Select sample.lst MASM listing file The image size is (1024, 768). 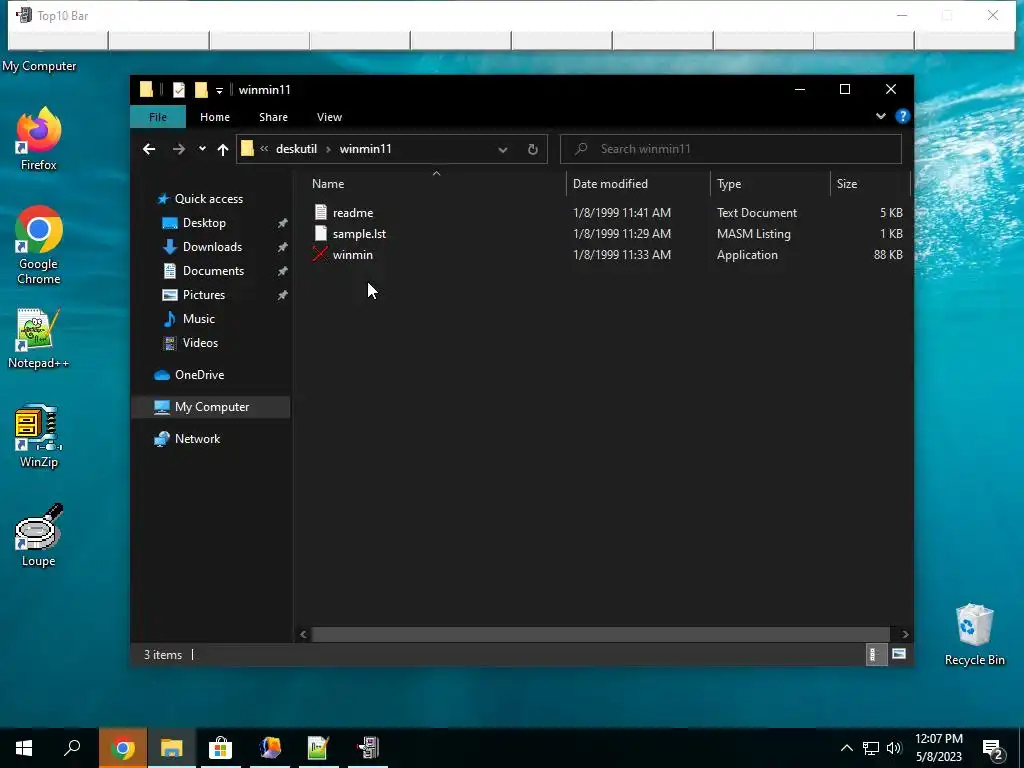point(359,234)
